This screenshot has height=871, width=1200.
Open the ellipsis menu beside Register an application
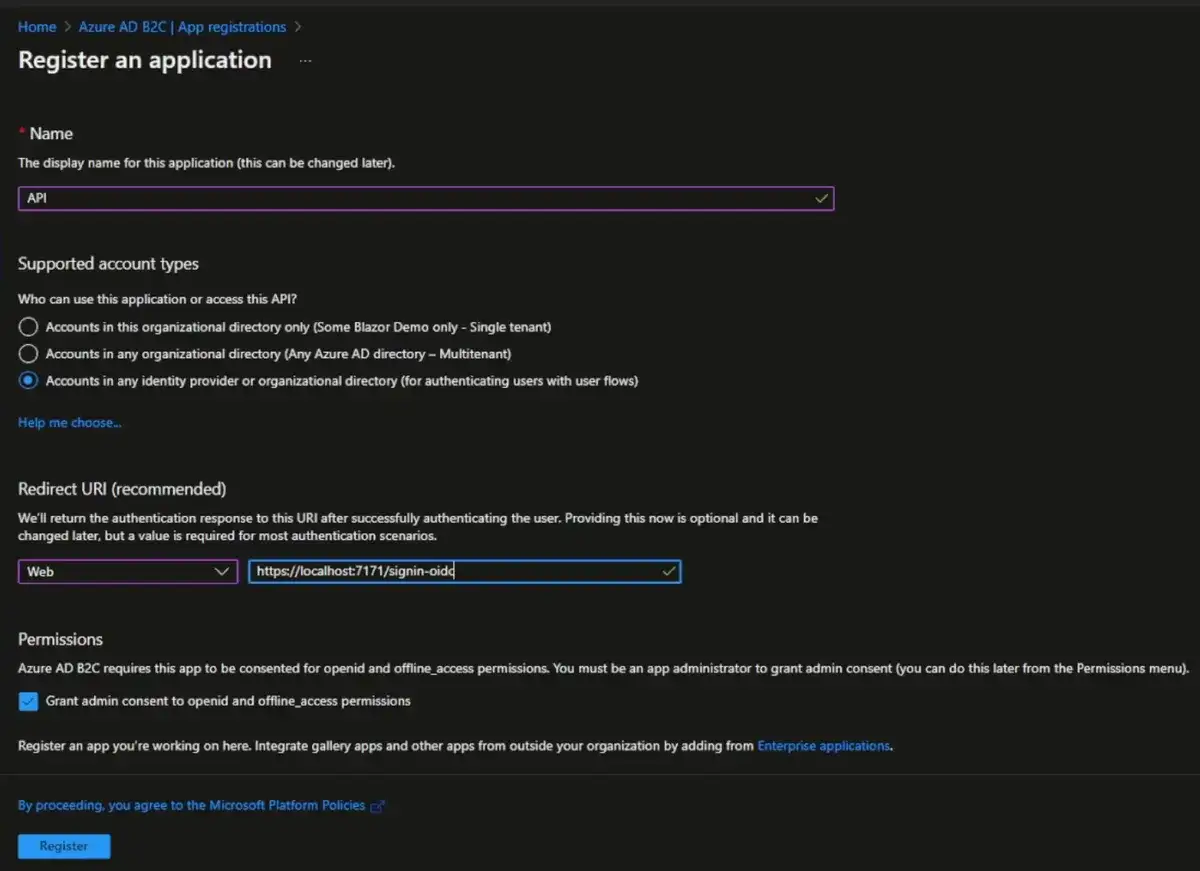click(x=305, y=61)
